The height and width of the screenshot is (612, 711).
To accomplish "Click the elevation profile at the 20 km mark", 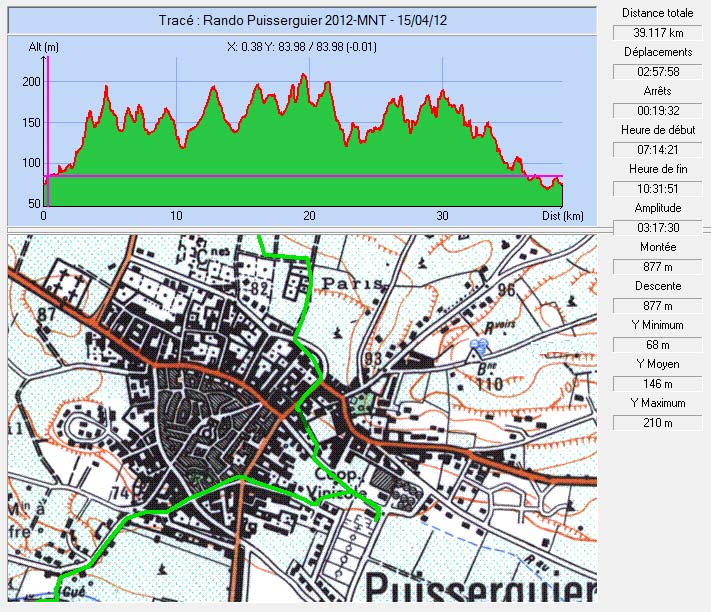I will click(x=310, y=150).
